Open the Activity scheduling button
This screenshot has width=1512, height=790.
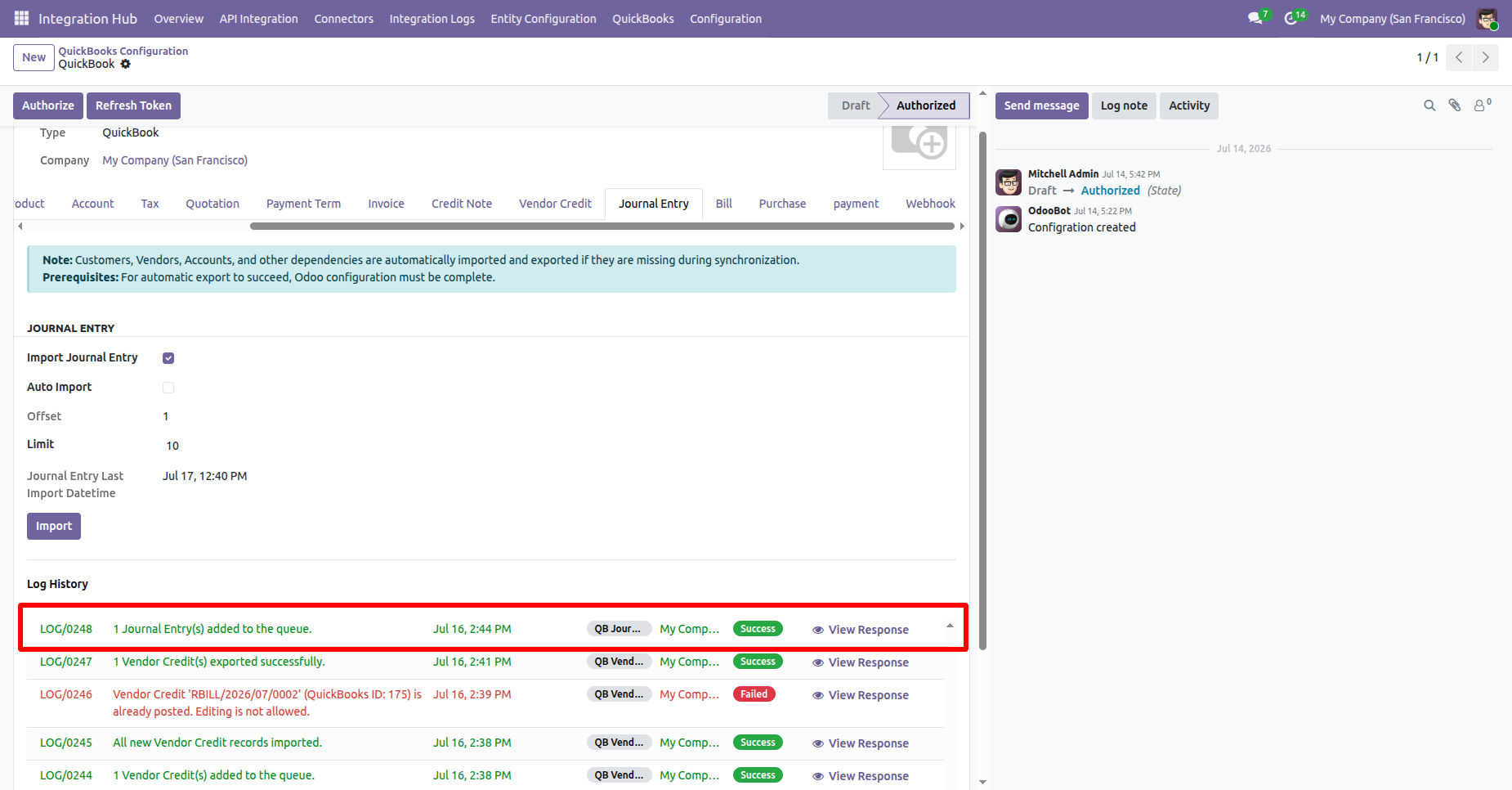pos(1189,105)
